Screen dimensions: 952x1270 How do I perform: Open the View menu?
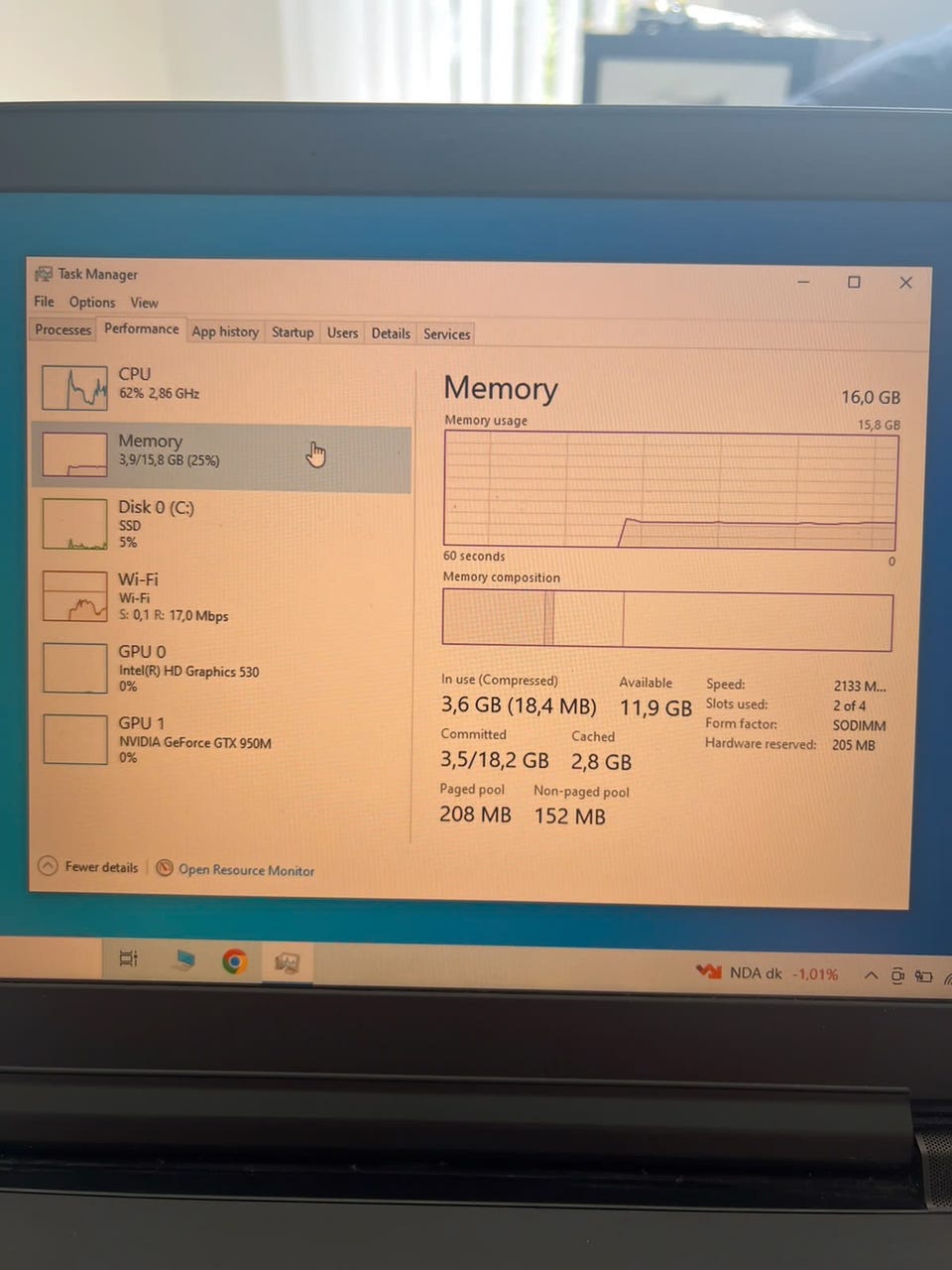point(144,303)
